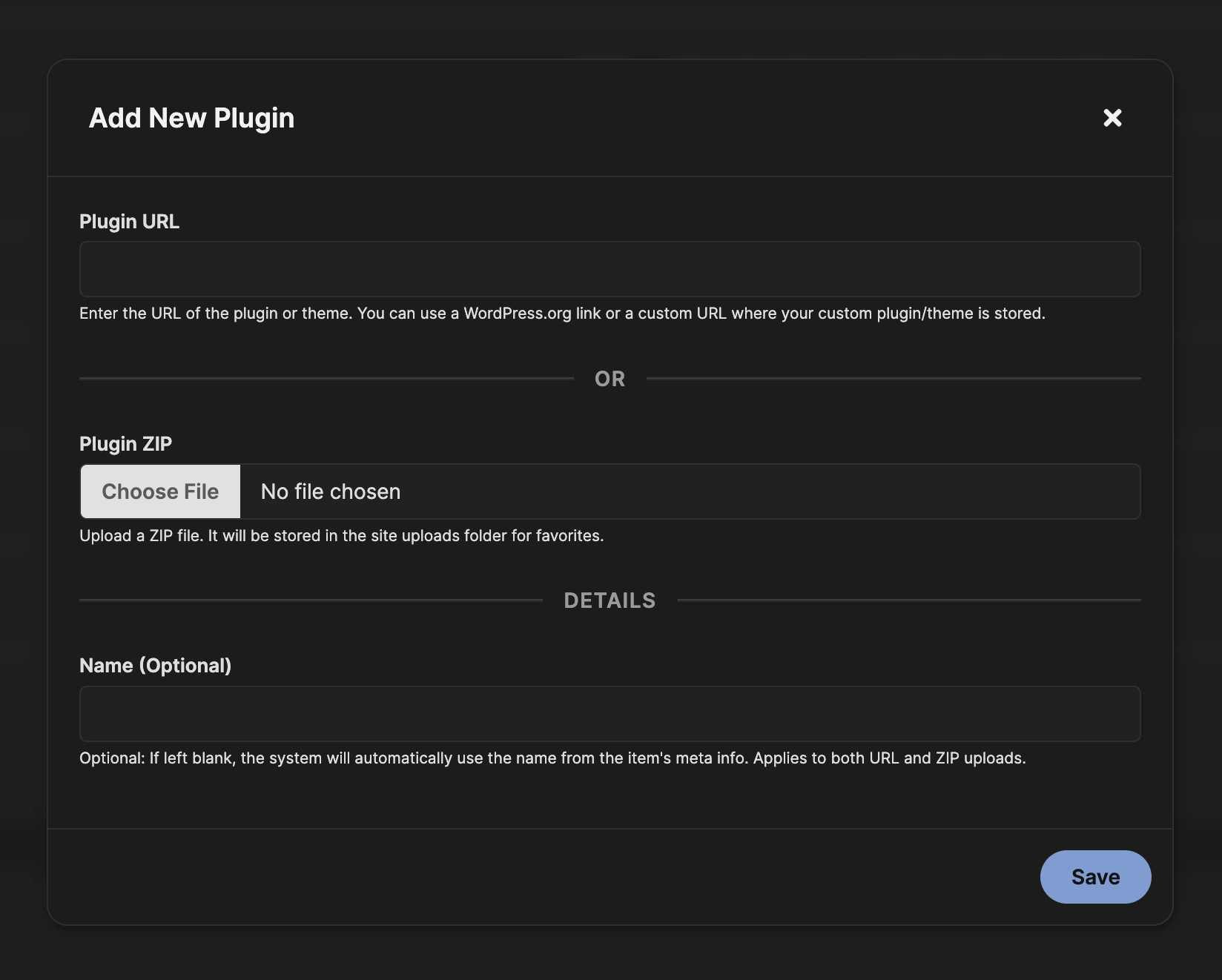Viewport: 1222px width, 980px height.
Task: Click the 'Add New Plugin' dialog title
Action: click(191, 117)
